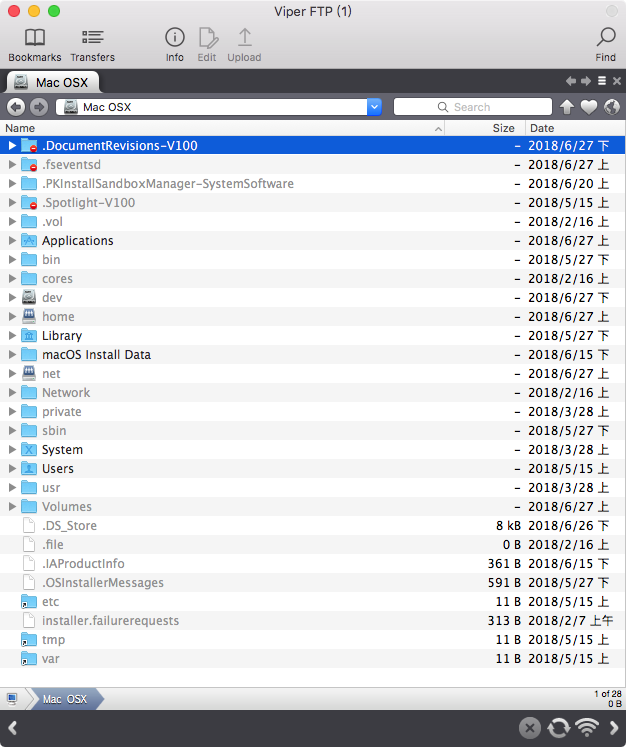Image resolution: width=626 pixels, height=747 pixels.
Task: Click the cancel X icon at the bottom
Action: point(530,728)
